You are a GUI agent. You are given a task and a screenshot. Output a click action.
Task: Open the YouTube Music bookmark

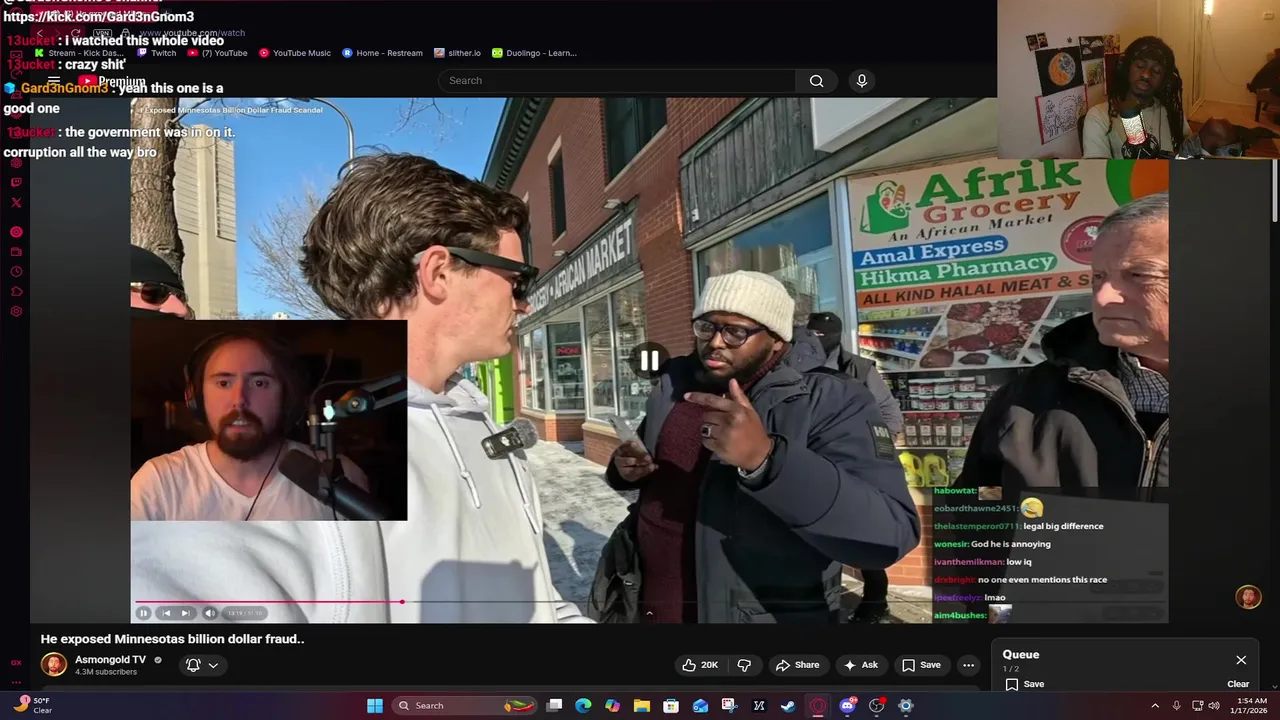[x=295, y=53]
